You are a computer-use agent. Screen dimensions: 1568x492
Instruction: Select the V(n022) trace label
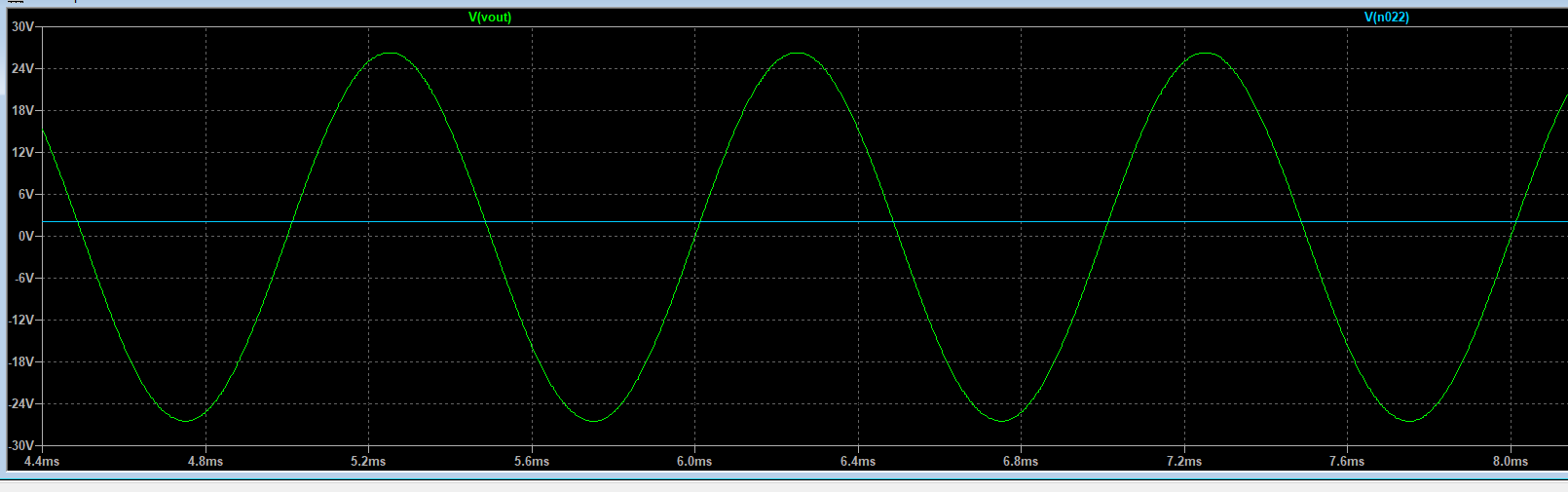[1386, 18]
